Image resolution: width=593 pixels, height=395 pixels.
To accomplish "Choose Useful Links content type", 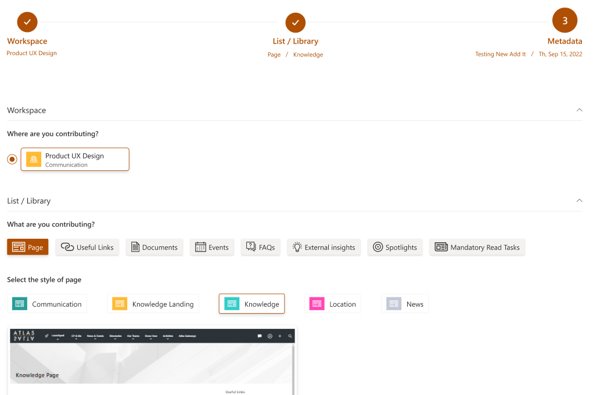I will point(87,247).
